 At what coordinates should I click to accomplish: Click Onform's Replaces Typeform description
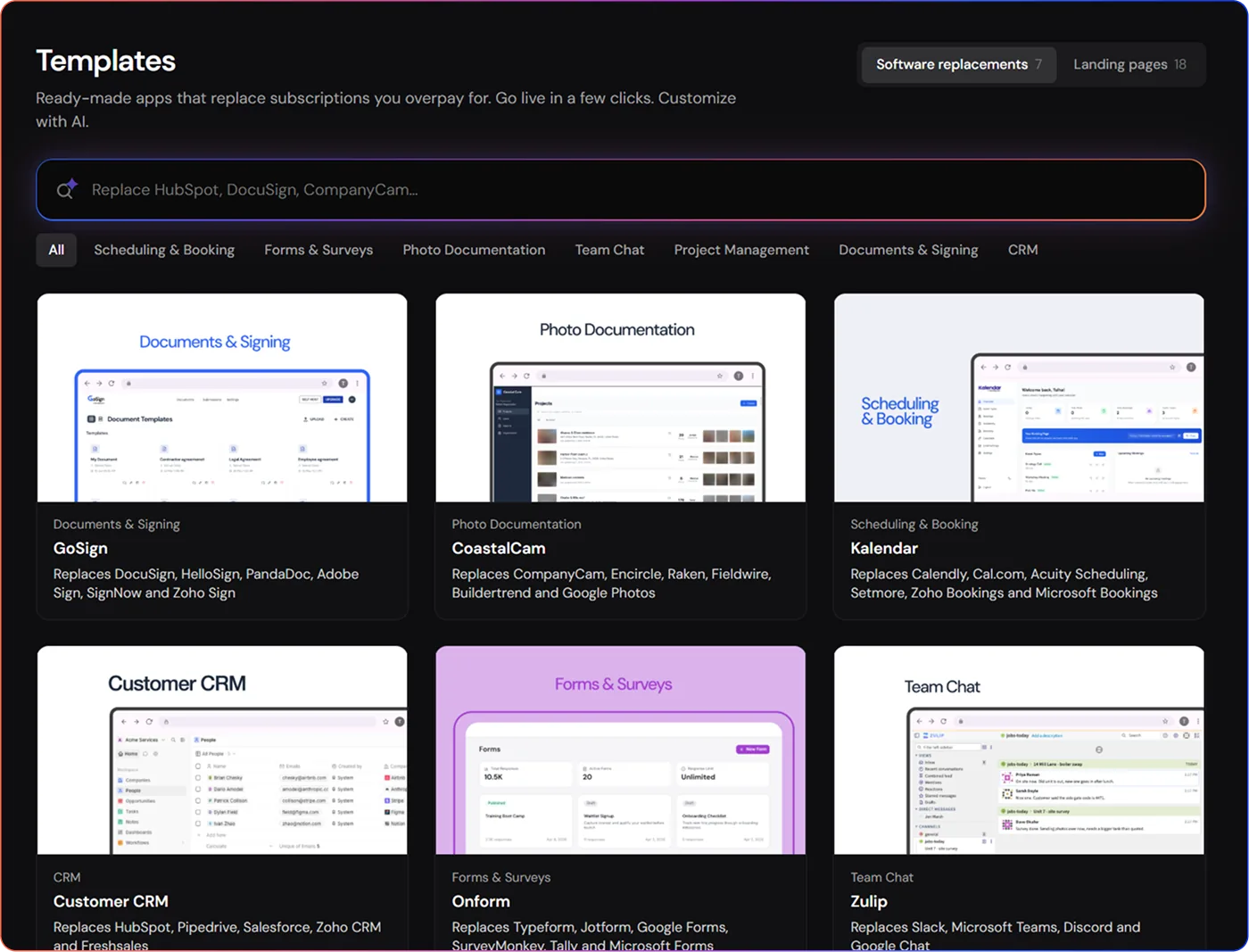pyautogui.click(x=590, y=935)
